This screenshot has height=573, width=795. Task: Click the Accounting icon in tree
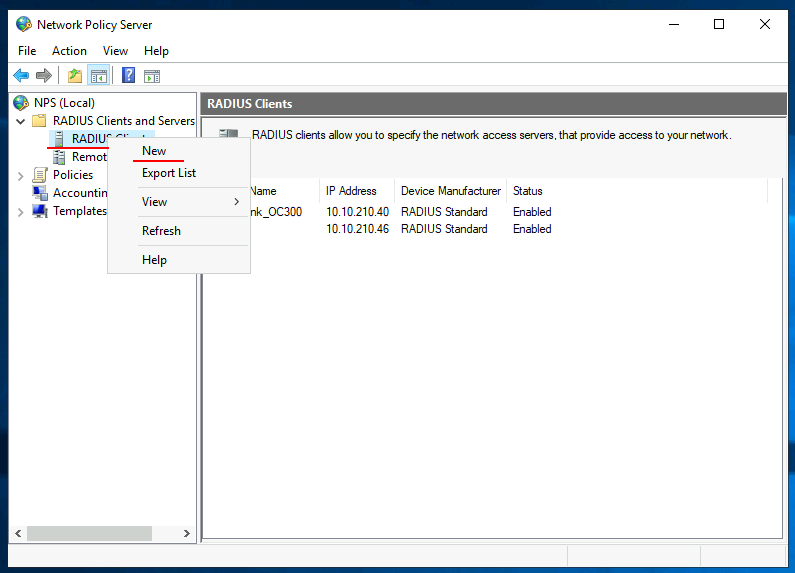pos(40,193)
